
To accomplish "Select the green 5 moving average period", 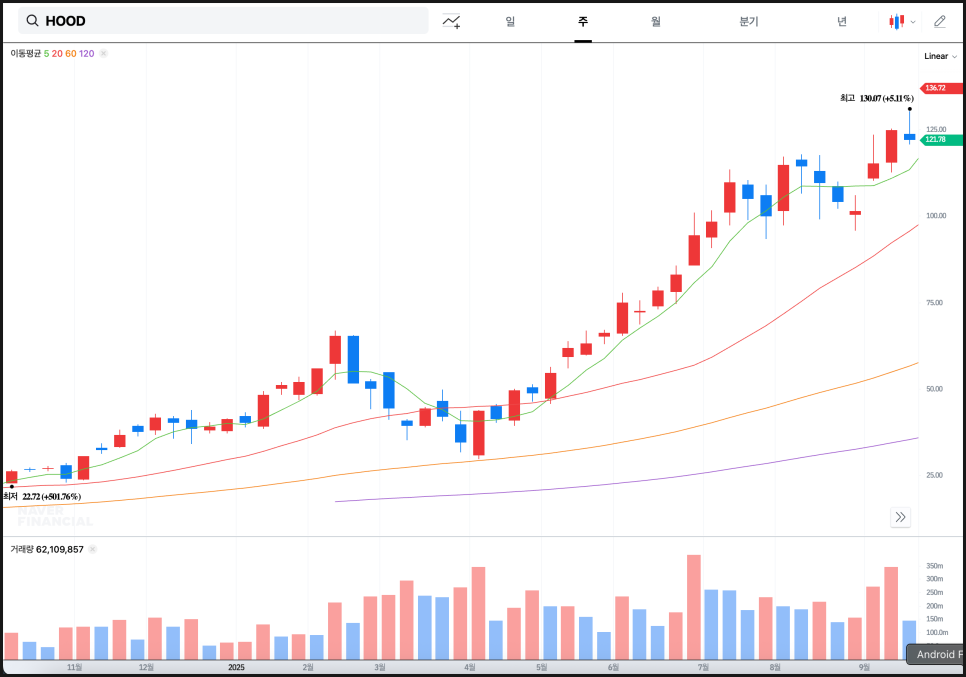I will click(x=46, y=54).
